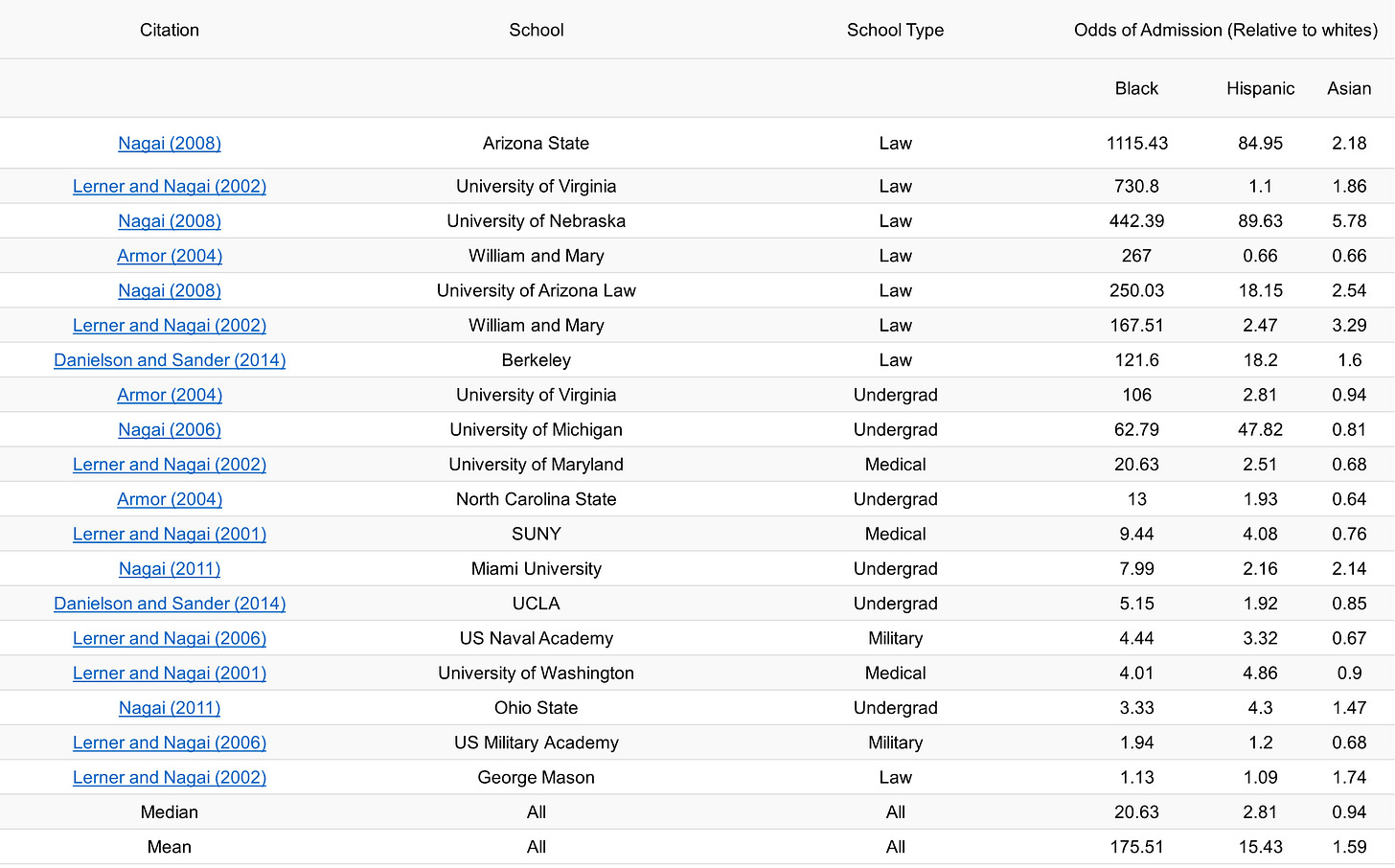Open Lerner and Nagai (2001) link for University of Washington
Viewport: 1395px width, 868px height.
[170, 673]
